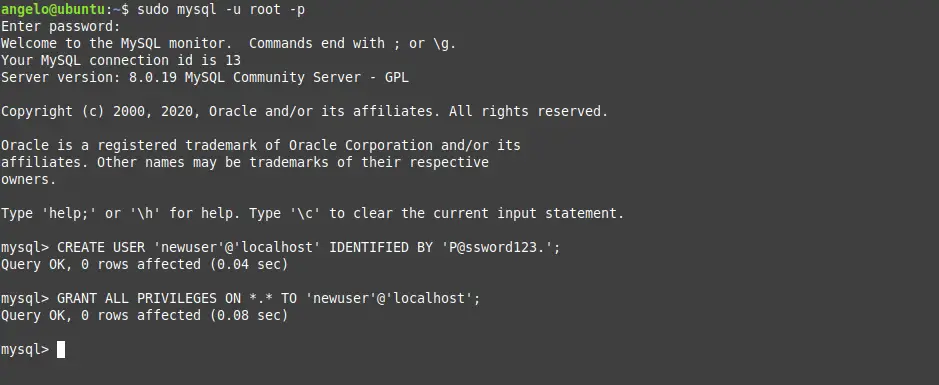
Task: Click the block cursor after the mysql> prompt
Action: point(60,349)
